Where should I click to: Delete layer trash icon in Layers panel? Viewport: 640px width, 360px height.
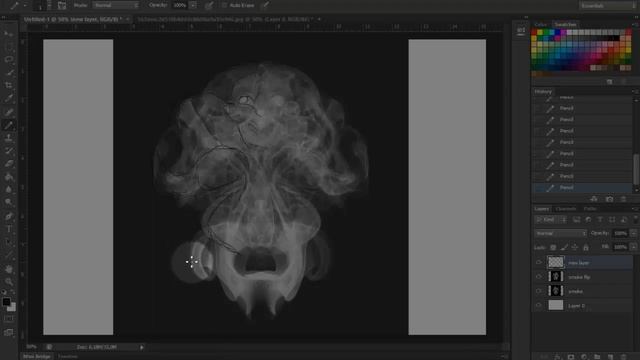(624, 357)
